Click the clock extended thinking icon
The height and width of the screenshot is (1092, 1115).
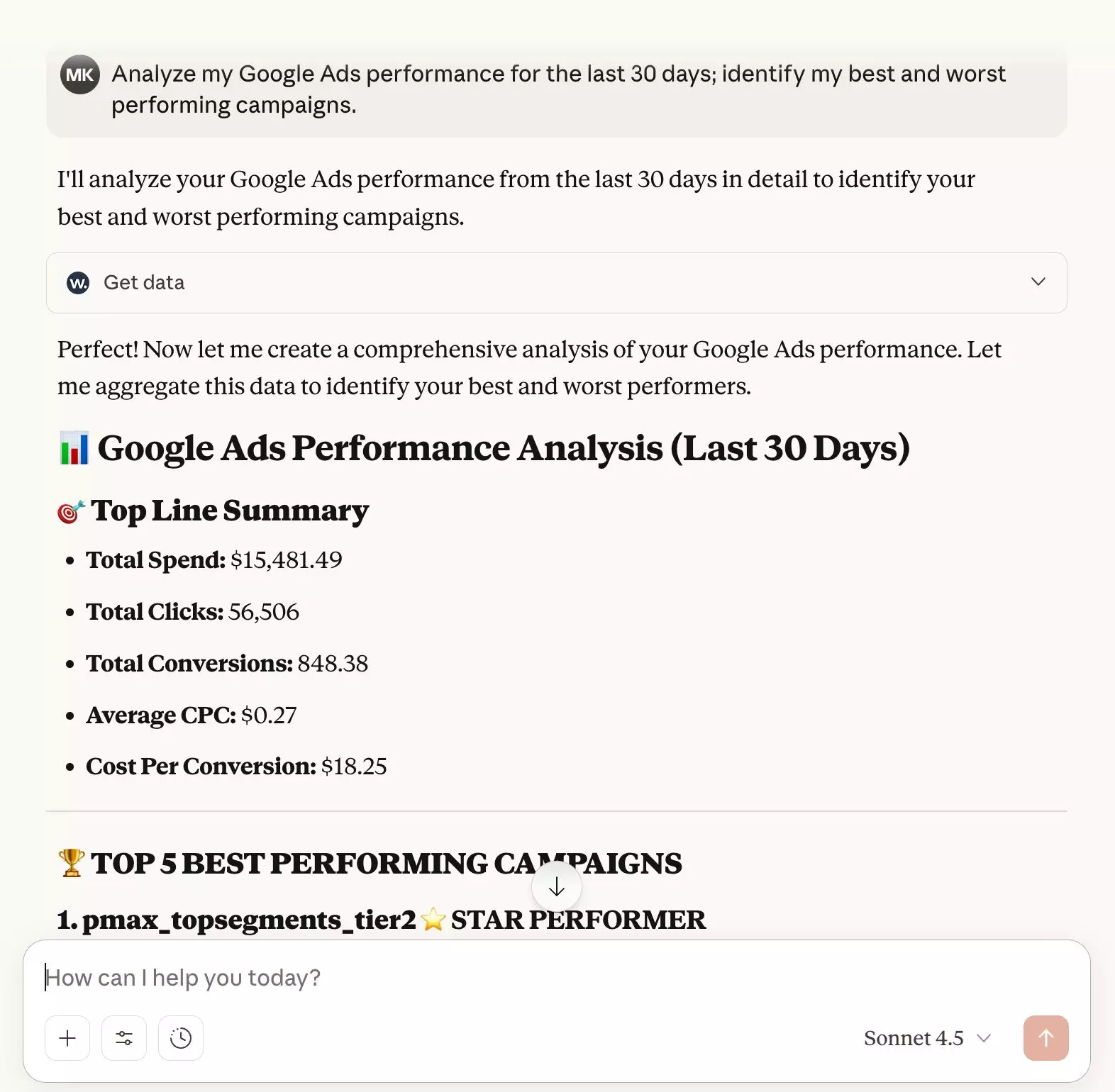pos(181,1038)
